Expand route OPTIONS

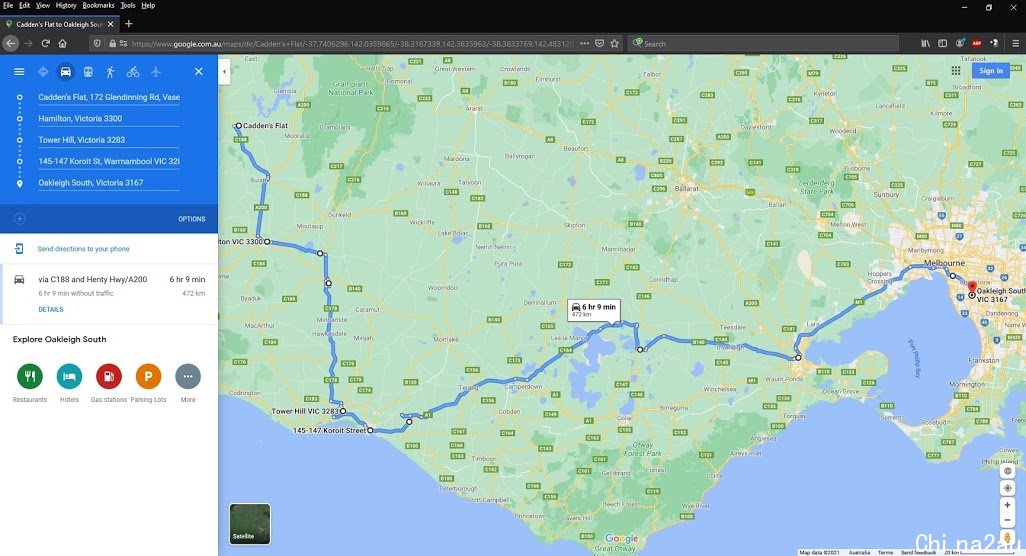pyautogui.click(x=192, y=219)
